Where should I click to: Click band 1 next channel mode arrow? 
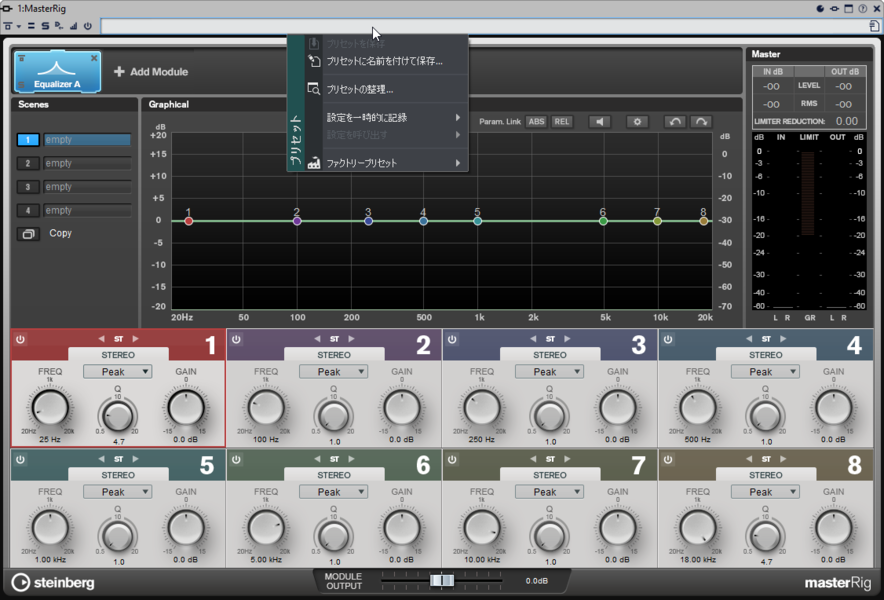(135, 339)
